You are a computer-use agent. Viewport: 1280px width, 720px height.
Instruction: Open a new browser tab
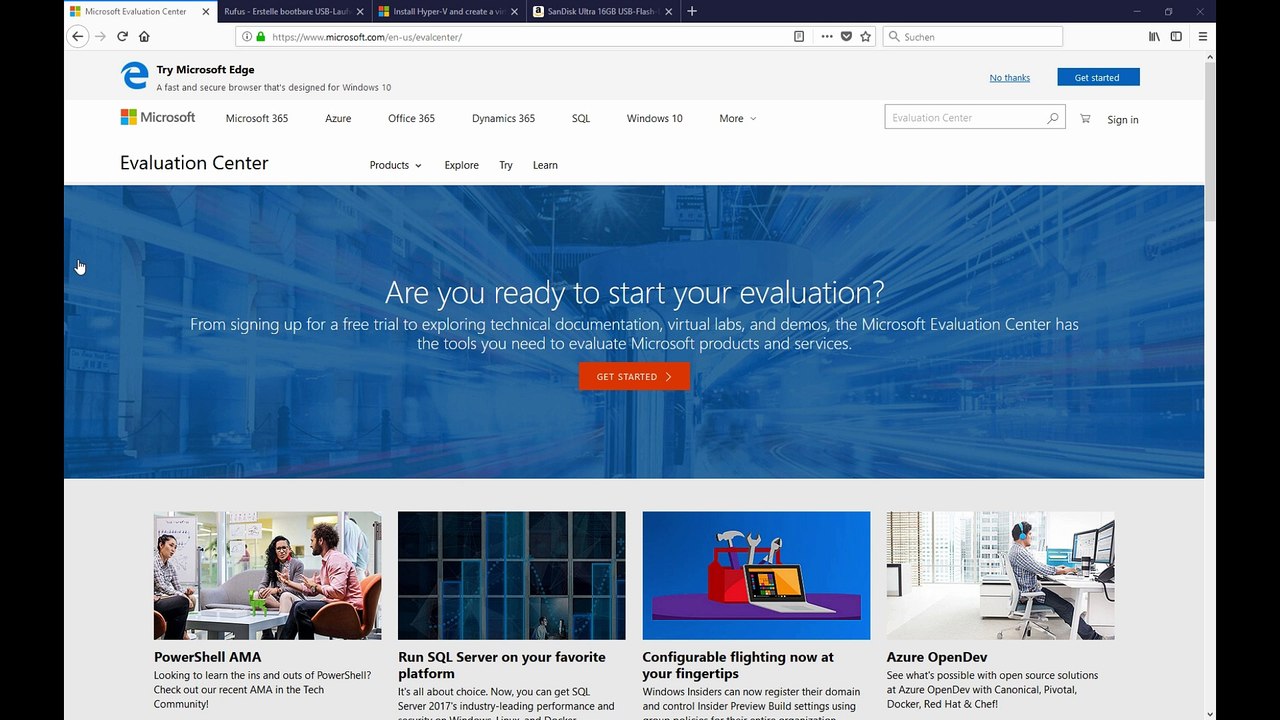(x=692, y=11)
